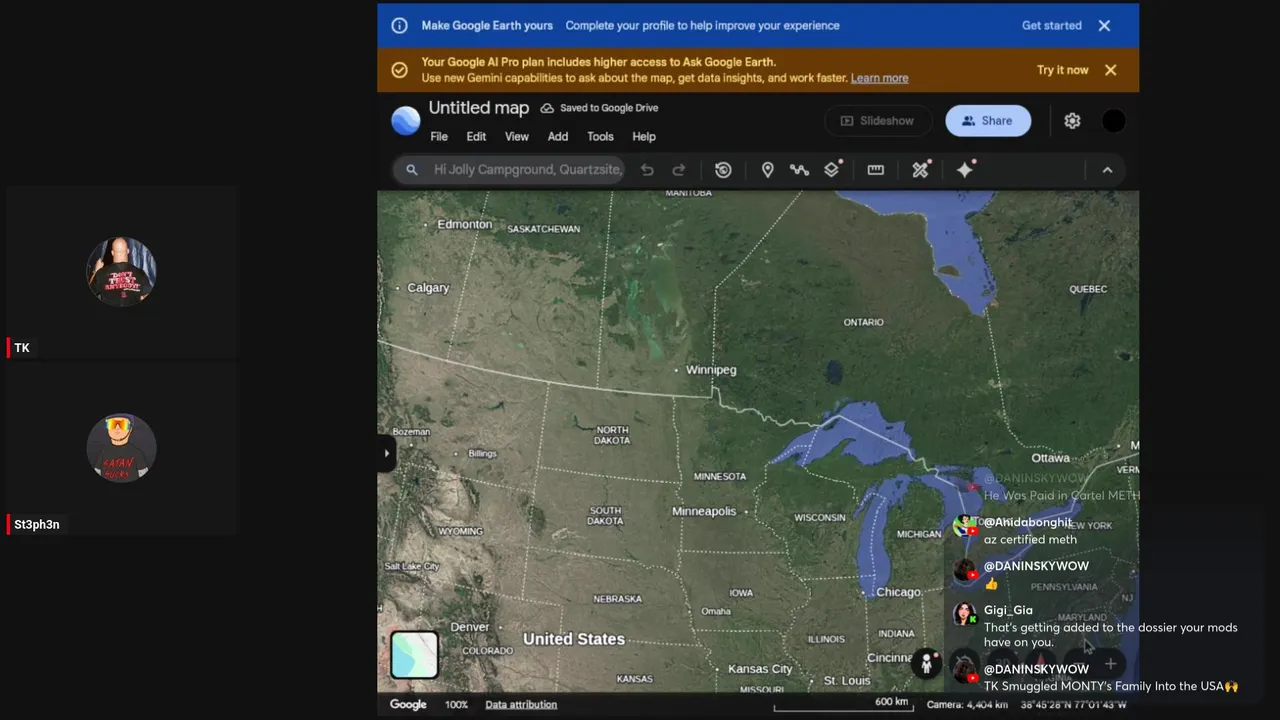Open the design tools icon
This screenshot has height=720, width=1280.
(x=921, y=169)
